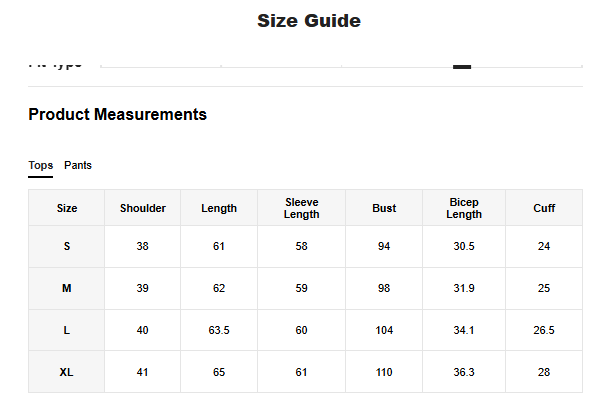This screenshot has width=605, height=401.
Task: Click the Size Guide heading
Action: pos(309,21)
